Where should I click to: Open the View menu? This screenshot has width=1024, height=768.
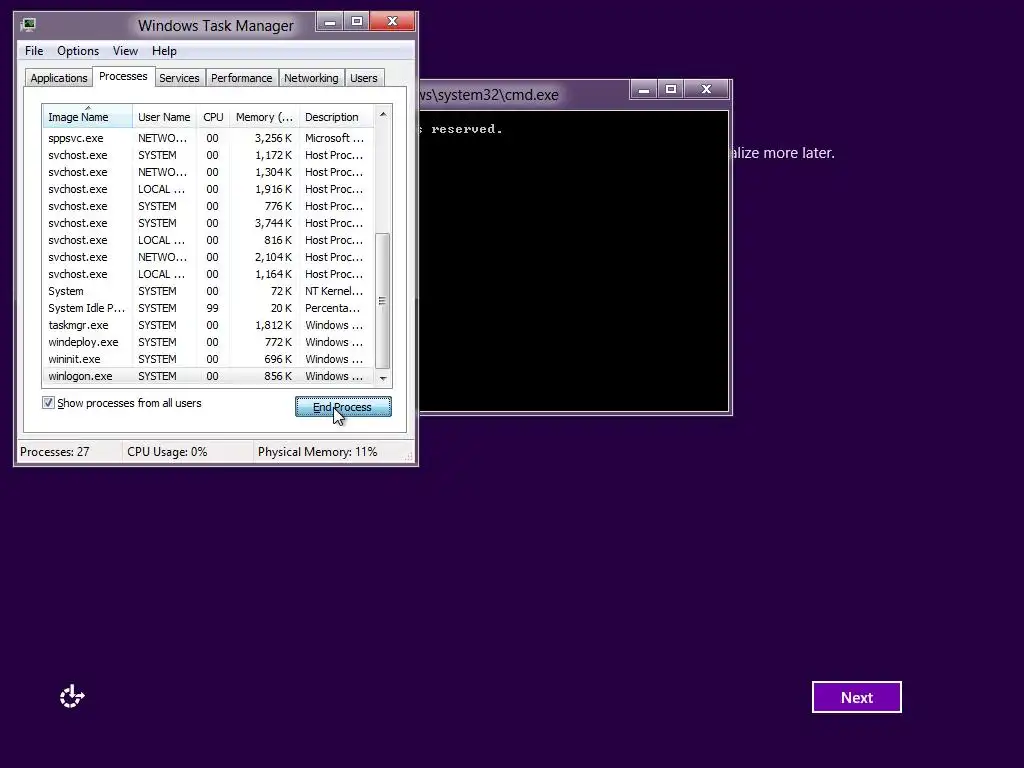pyautogui.click(x=125, y=51)
